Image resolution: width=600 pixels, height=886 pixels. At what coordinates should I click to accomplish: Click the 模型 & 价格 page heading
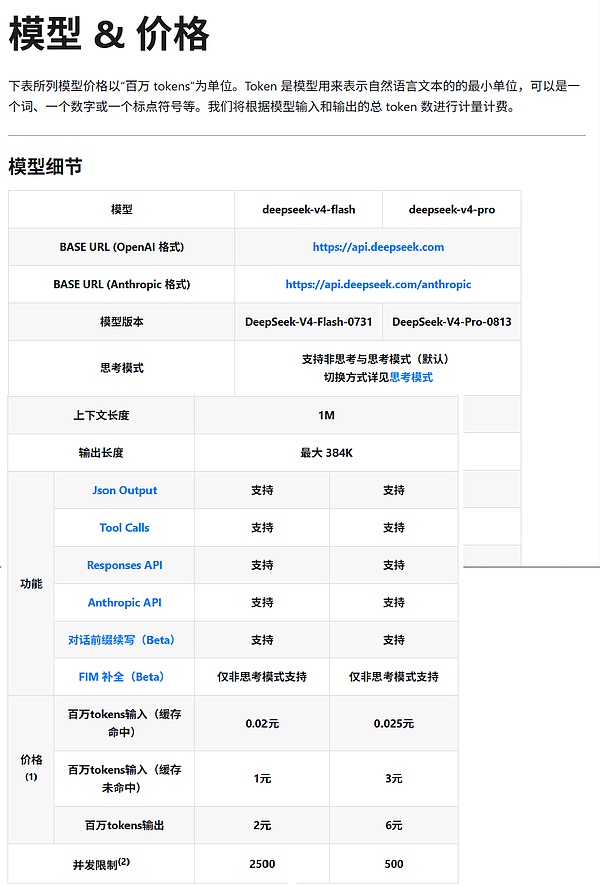[109, 34]
